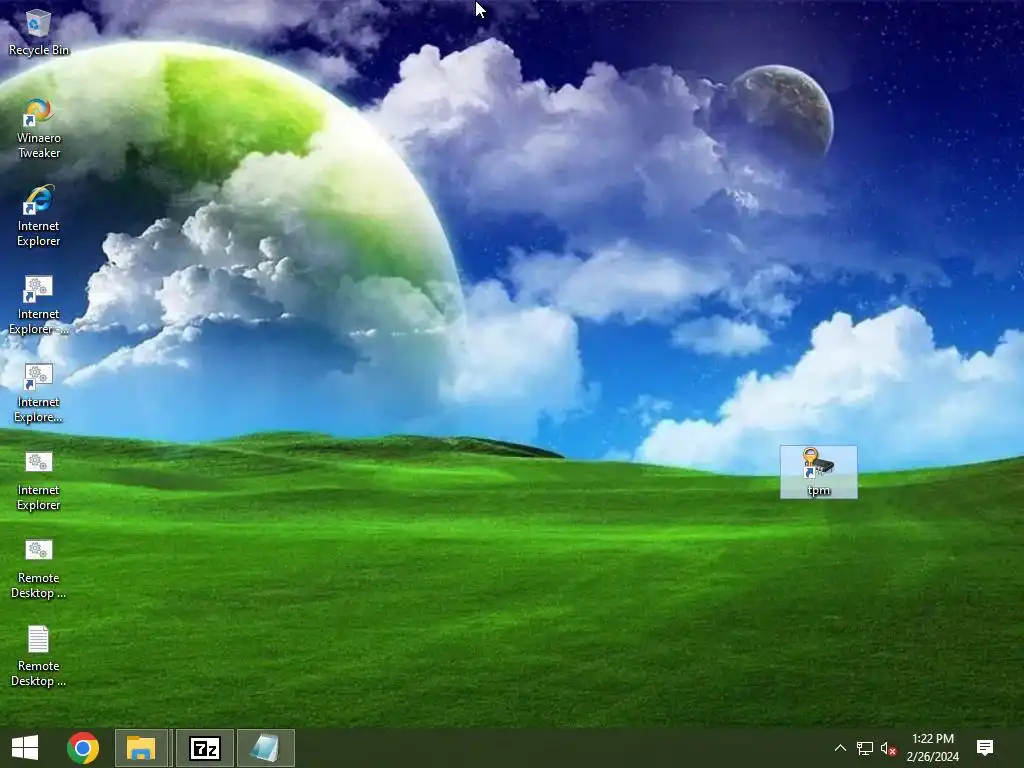Open Internet Explorer with the blue e logo
Screen dimensions: 1024x768
pos(39,216)
